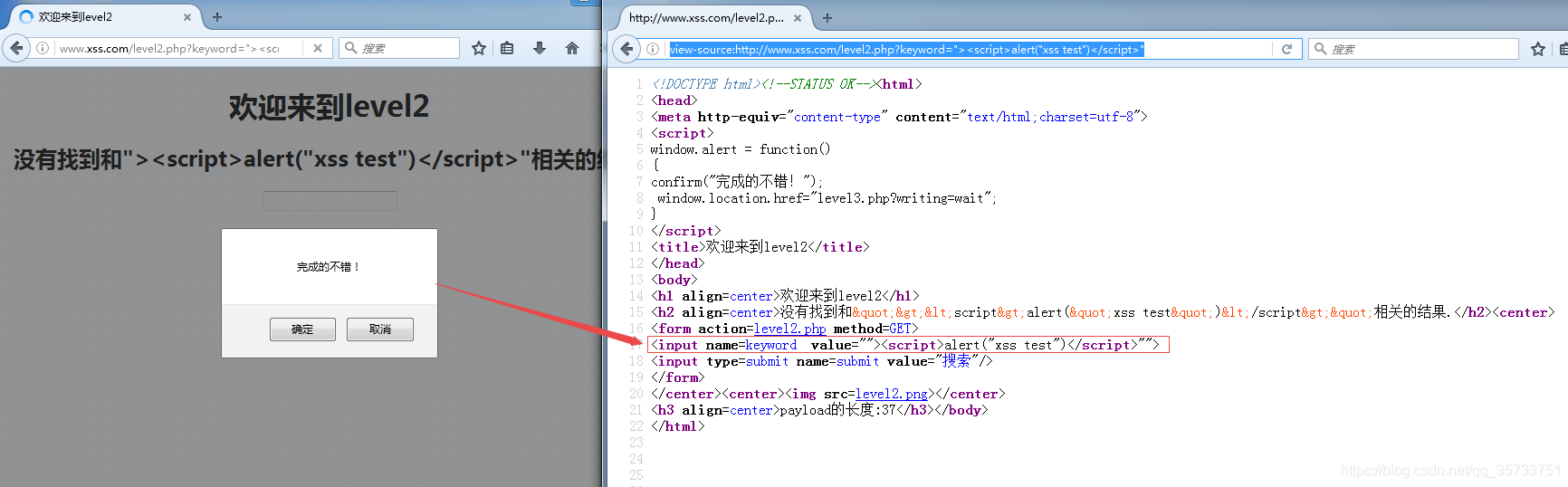Click the confirm("完成的不错！") source line
The image size is (1568, 487).
(x=737, y=182)
